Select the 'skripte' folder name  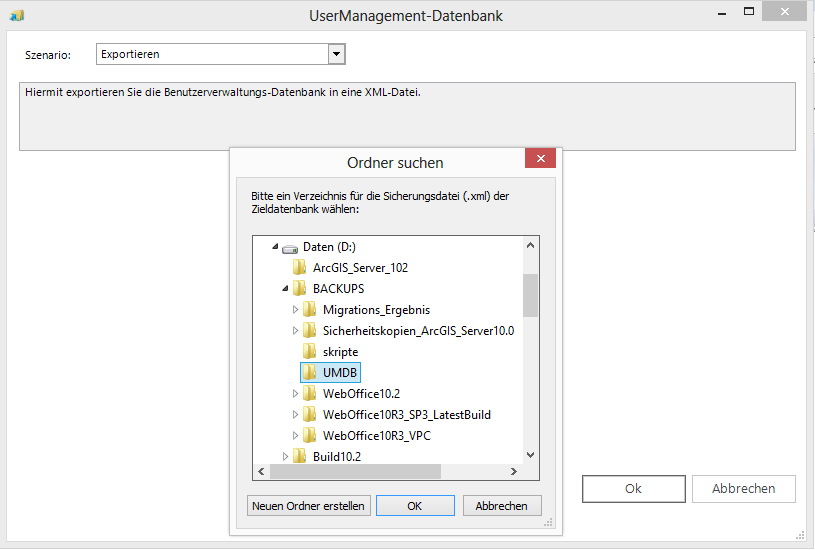click(340, 351)
